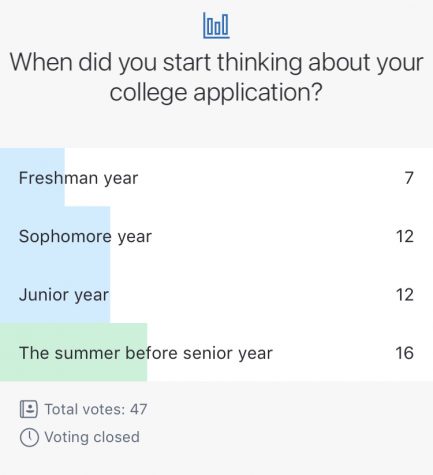The width and height of the screenshot is (433, 475).
Task: Click the total votes person icon
Action: [29, 409]
